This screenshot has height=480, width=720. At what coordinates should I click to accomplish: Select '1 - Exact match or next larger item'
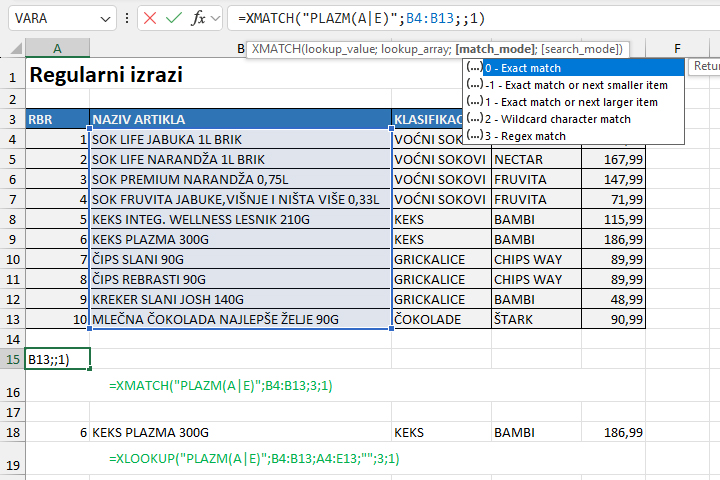point(571,102)
